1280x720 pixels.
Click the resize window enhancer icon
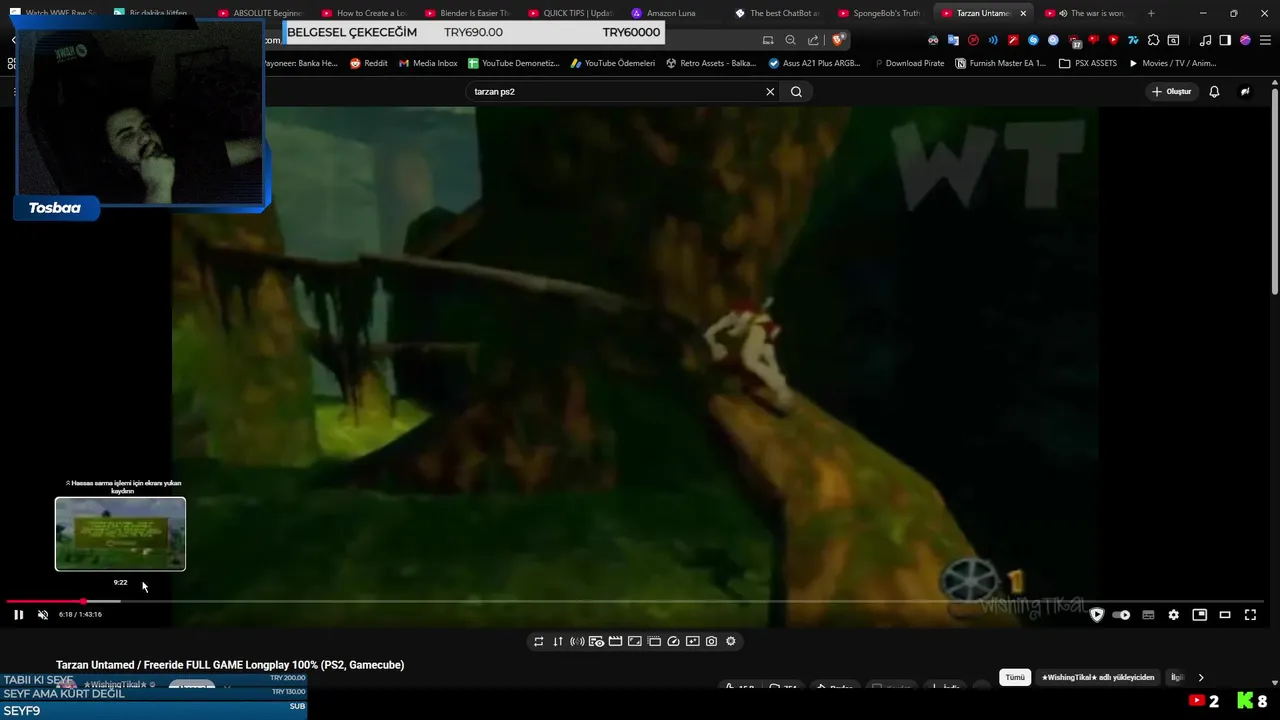point(635,641)
